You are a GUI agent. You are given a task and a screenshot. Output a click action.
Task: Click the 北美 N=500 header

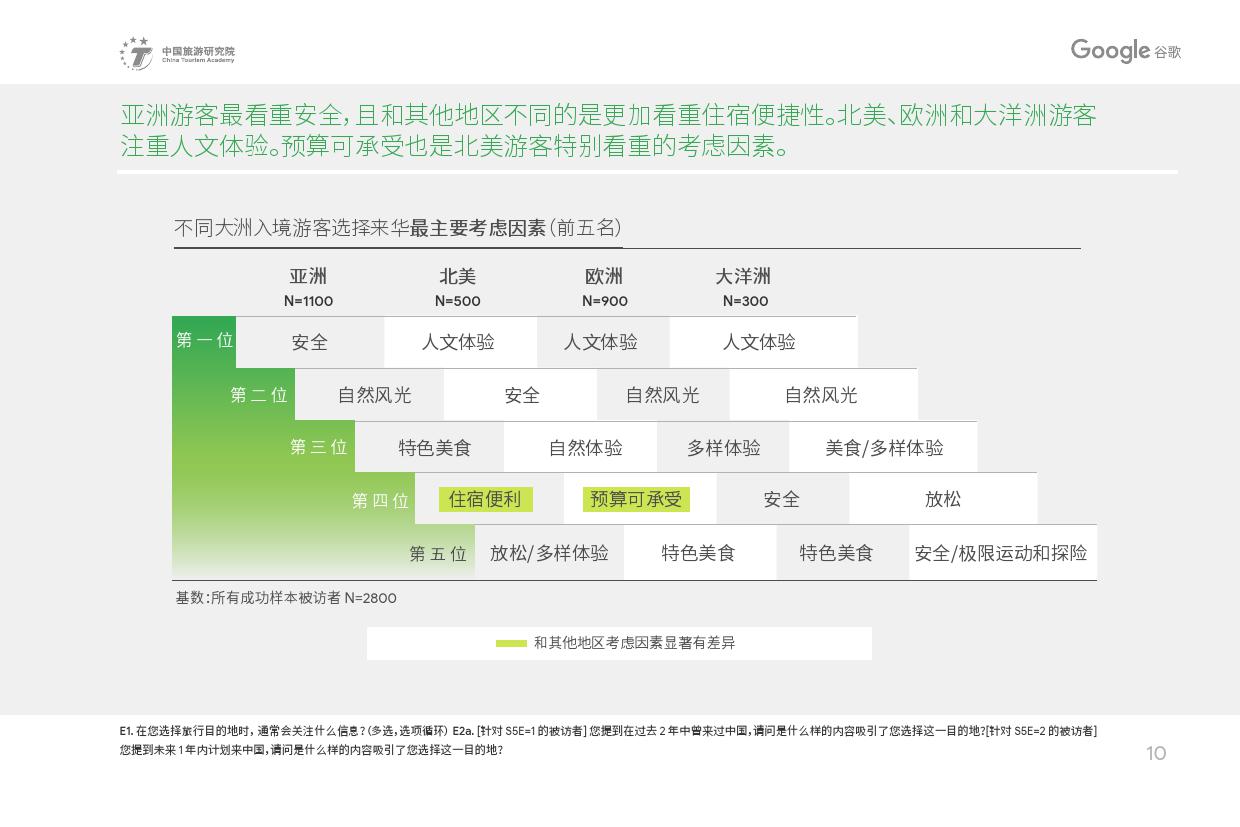point(458,289)
